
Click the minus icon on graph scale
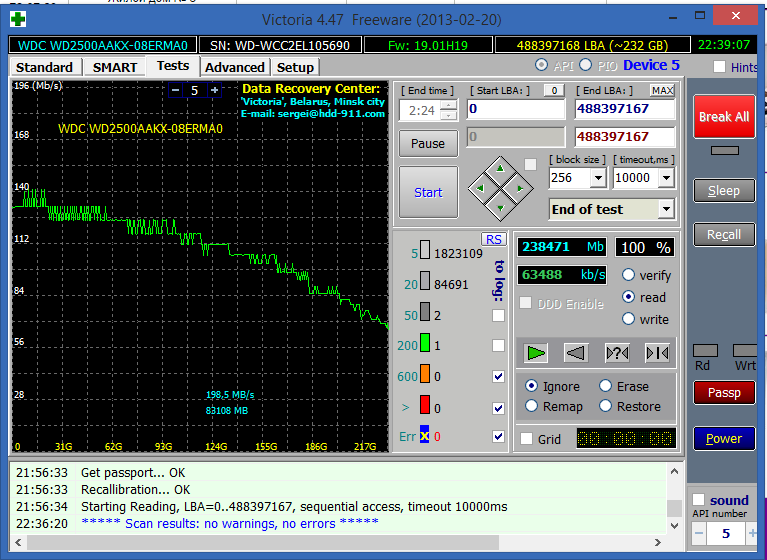pos(176,90)
